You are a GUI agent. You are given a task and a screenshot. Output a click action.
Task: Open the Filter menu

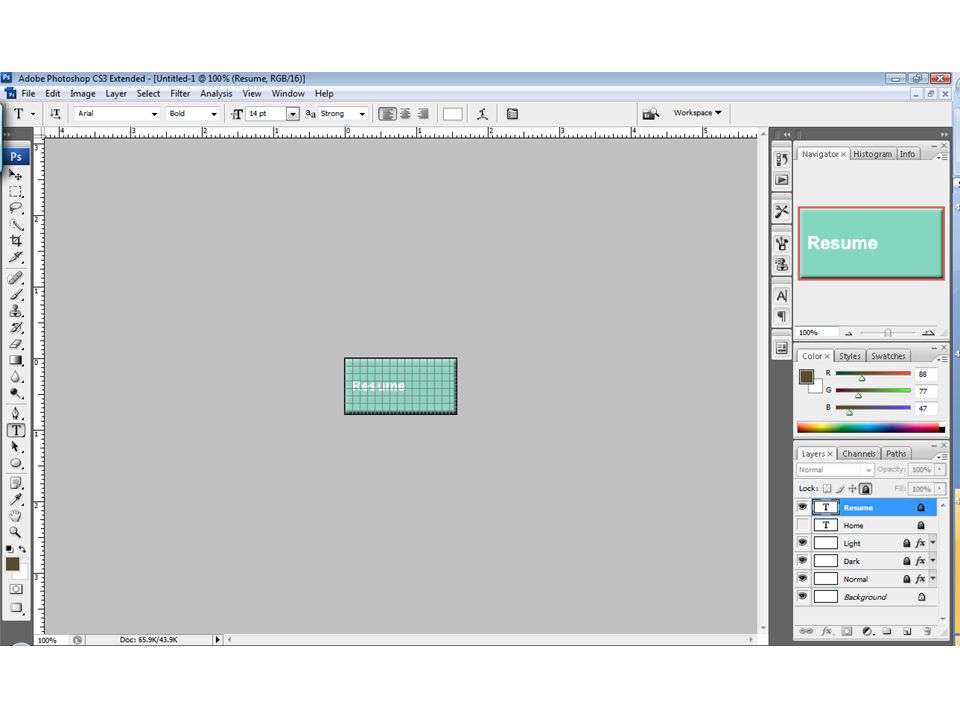point(180,94)
